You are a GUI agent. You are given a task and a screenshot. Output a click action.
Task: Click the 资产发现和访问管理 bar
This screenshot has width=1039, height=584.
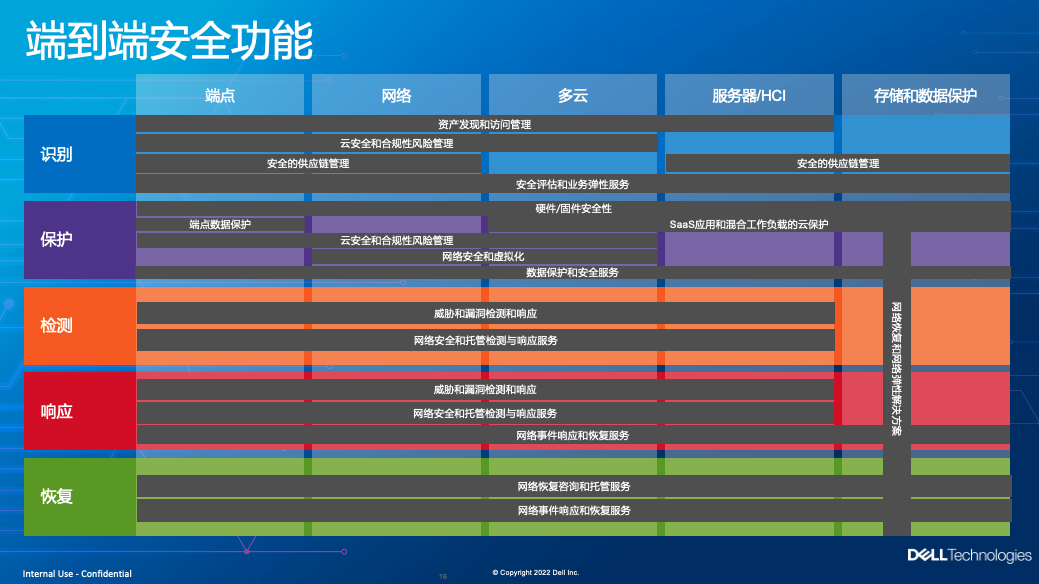(x=484, y=124)
